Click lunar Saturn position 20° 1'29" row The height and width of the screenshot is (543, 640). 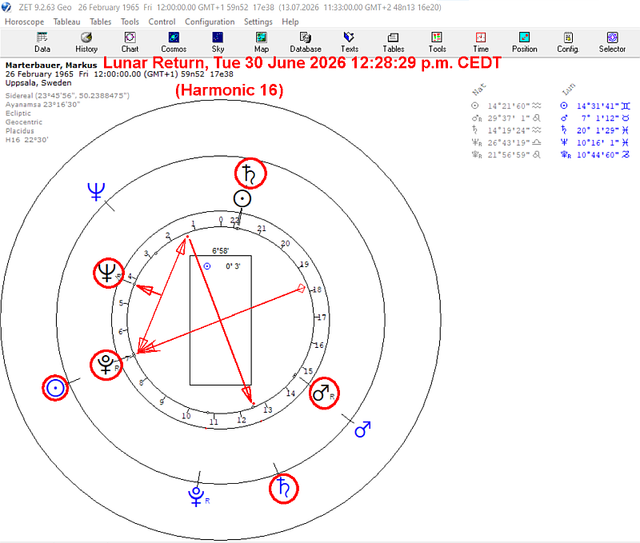coord(595,130)
